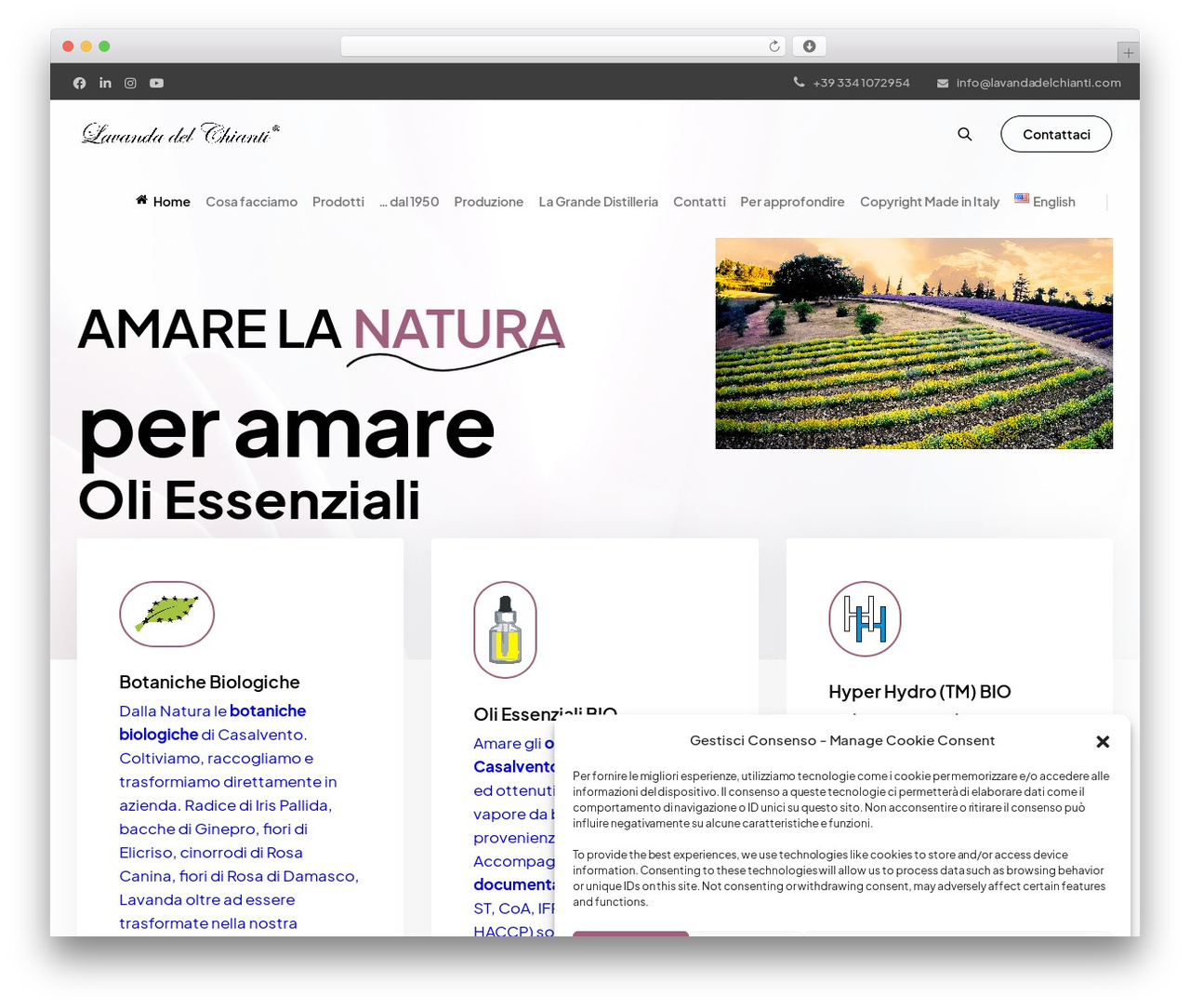The height and width of the screenshot is (1008, 1190).
Task: Click the Lavanda del Chianti logo
Action: (180, 134)
